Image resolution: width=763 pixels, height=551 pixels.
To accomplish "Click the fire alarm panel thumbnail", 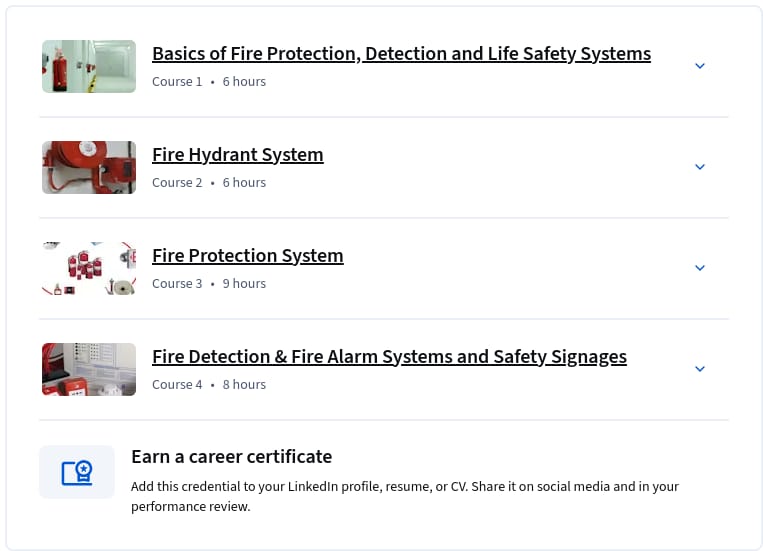I will tap(89, 369).
